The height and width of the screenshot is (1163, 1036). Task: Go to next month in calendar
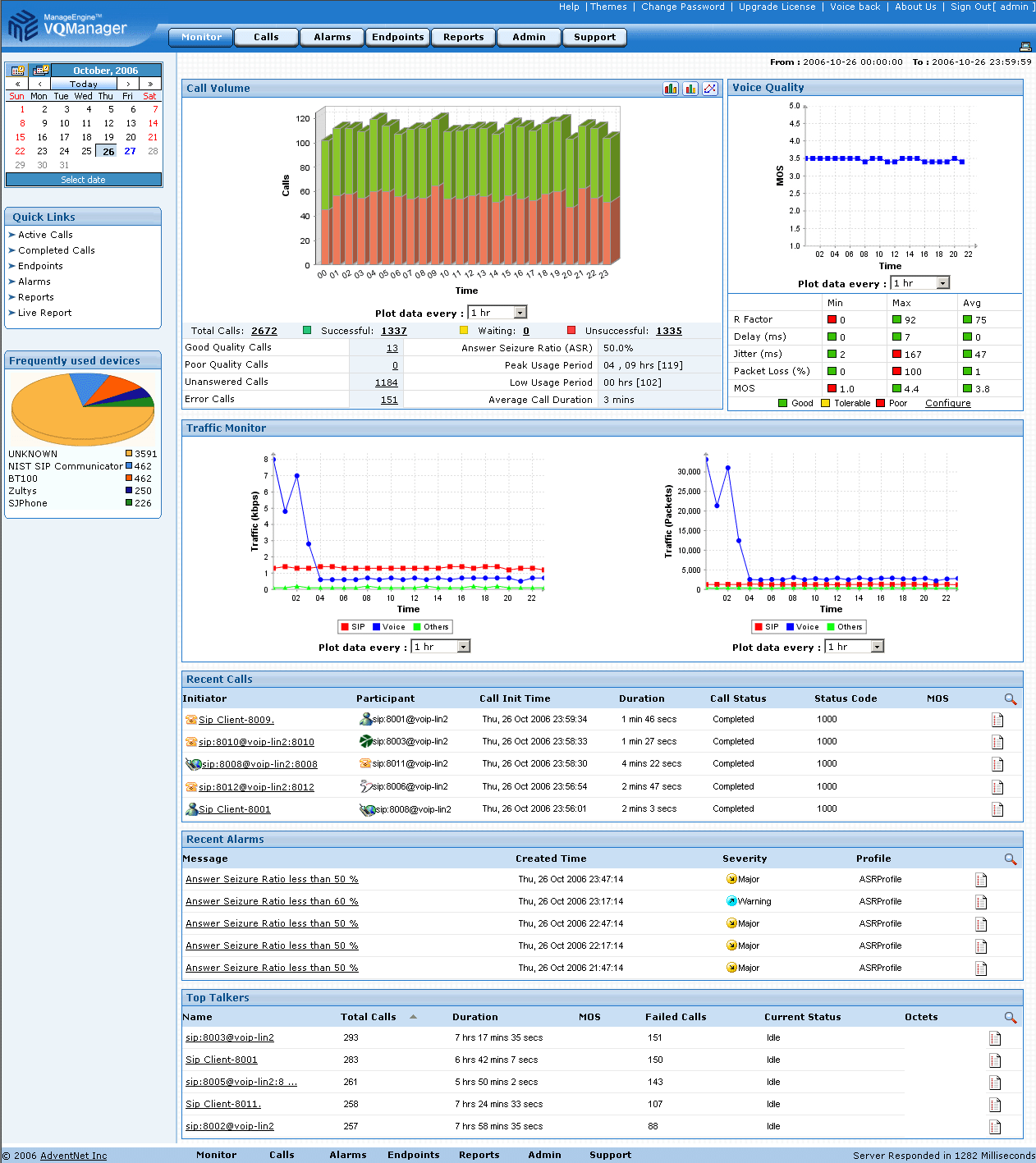128,84
